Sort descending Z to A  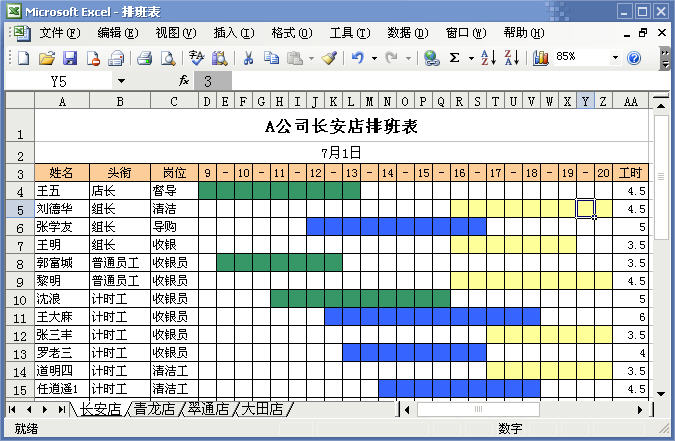pos(511,58)
